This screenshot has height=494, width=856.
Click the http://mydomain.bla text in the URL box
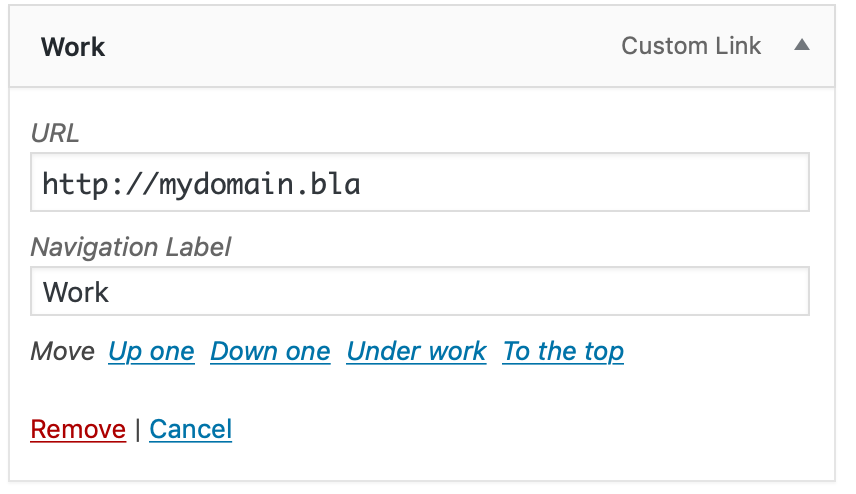coord(201,184)
